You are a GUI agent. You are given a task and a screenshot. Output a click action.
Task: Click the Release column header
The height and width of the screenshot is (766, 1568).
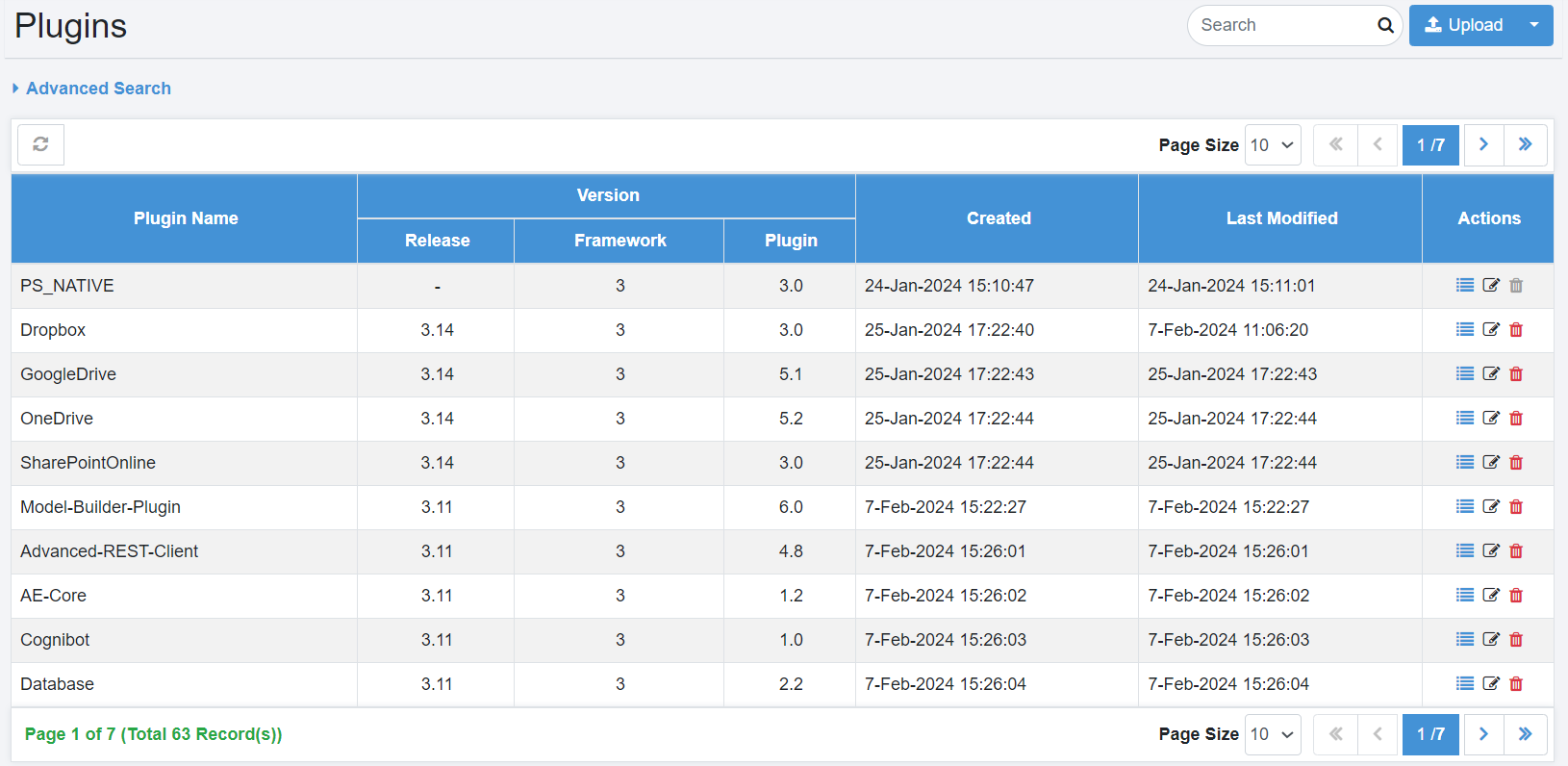click(437, 241)
